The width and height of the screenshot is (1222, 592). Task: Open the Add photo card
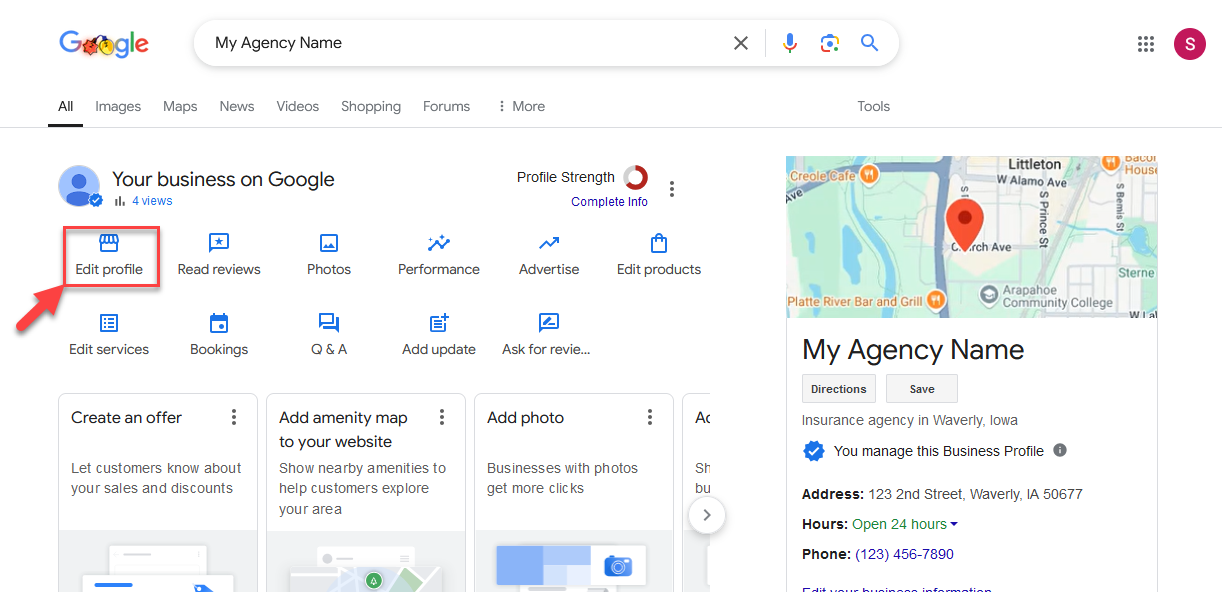[x=574, y=493]
